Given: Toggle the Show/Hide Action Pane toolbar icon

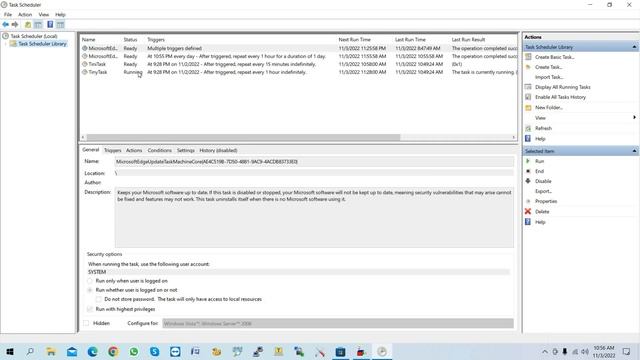Looking at the screenshot, I should tap(60, 25).
